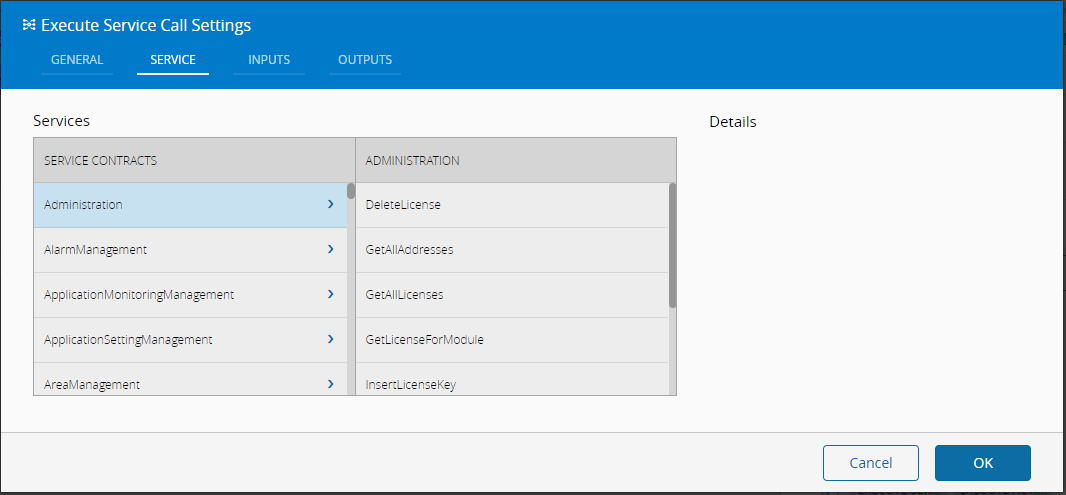Expand the AreaManagement chevron arrow

click(330, 383)
